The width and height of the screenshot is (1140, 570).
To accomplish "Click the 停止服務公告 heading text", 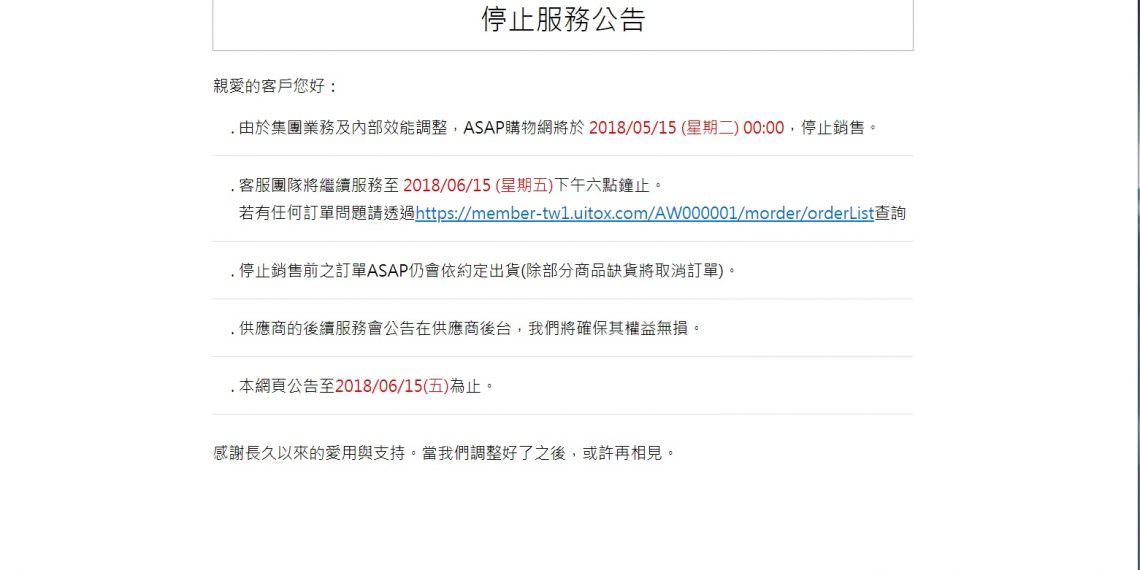I will coord(563,20).
